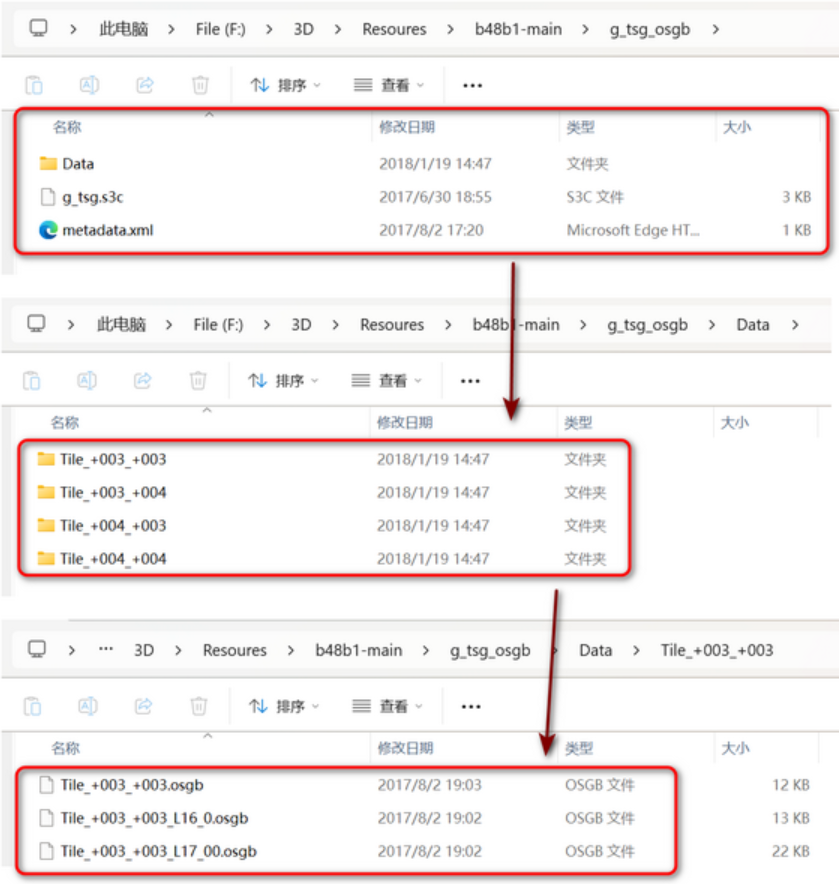This screenshot has width=839, height=884.
Task: Click Tile_+003_+003 segment in the bottom breadcrumb
Action: point(717,650)
